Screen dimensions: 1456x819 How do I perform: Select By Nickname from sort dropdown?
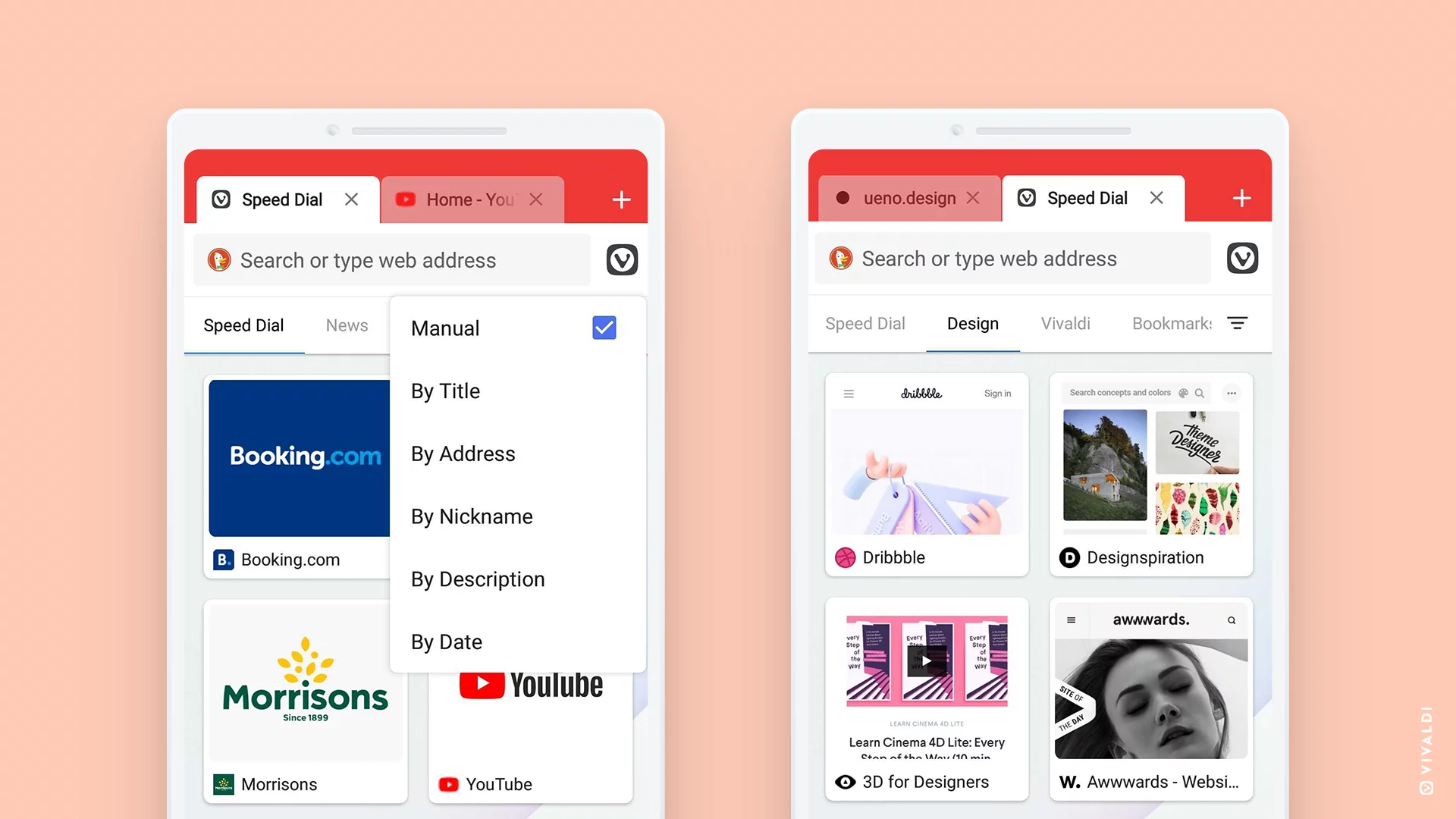point(471,516)
